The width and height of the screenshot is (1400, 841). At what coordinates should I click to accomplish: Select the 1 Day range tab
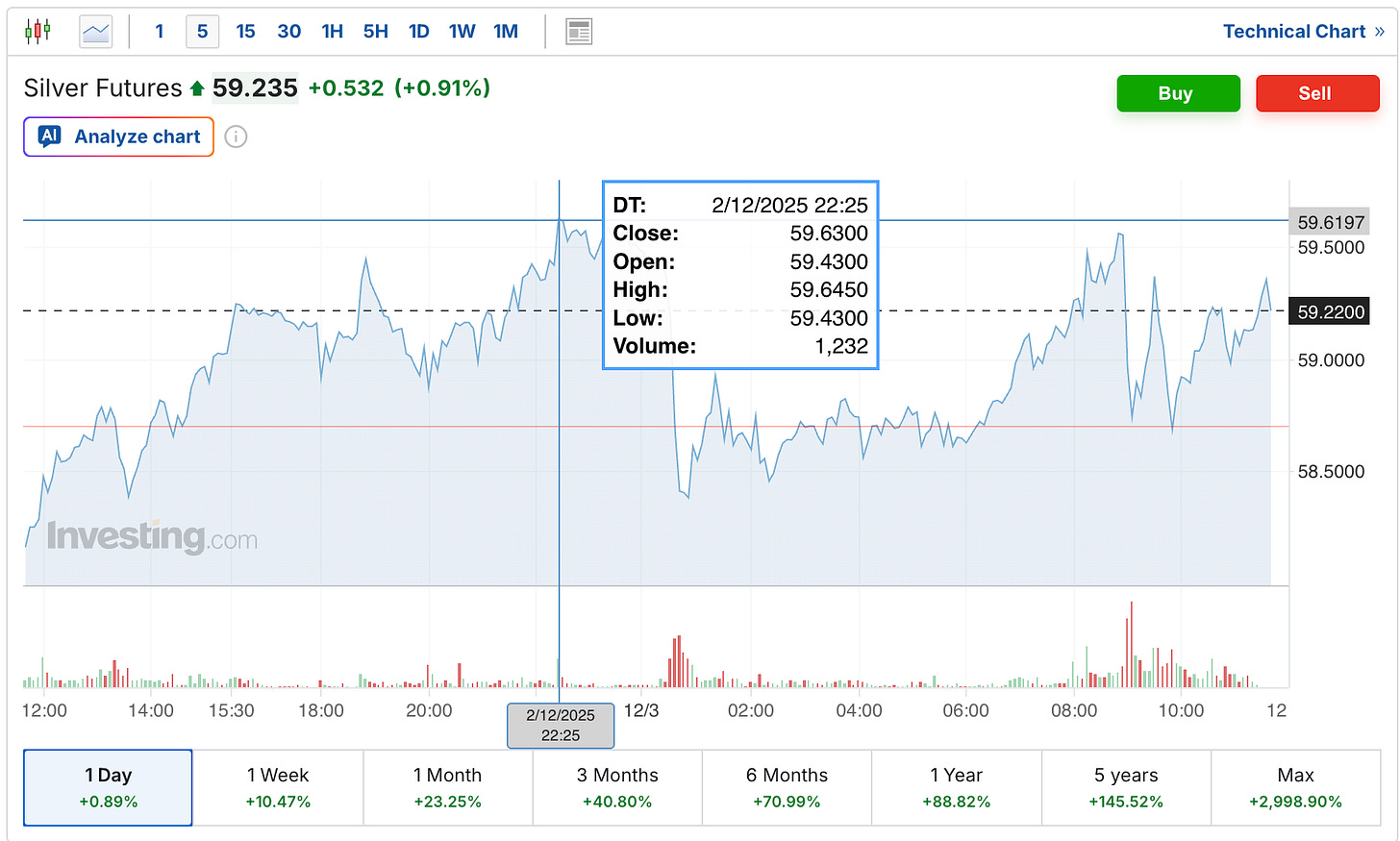(x=109, y=787)
